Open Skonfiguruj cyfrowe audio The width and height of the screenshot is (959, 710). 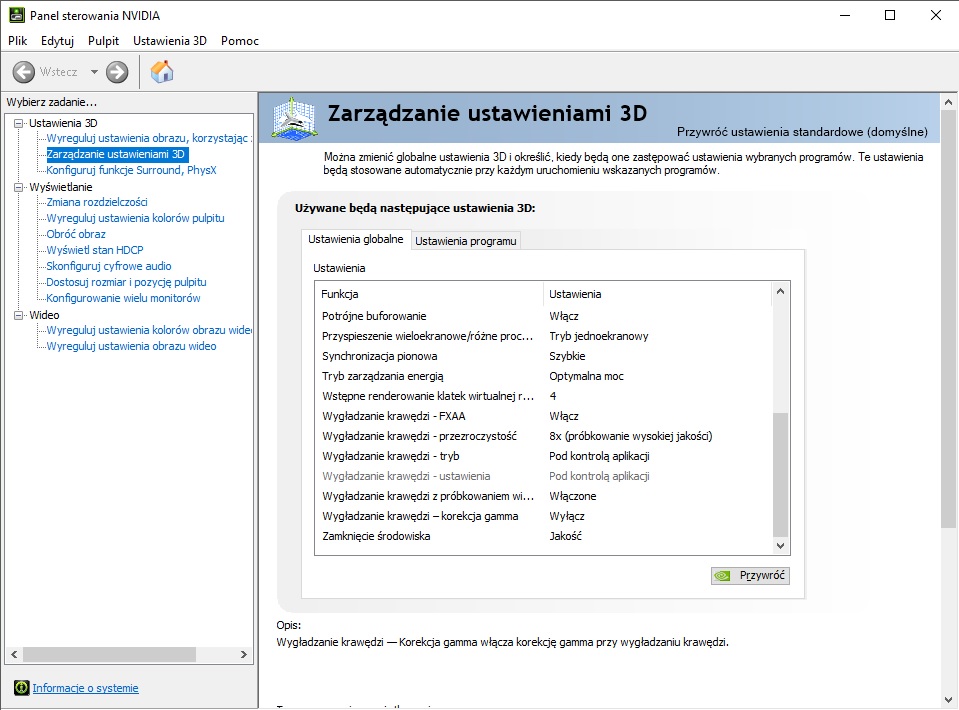(x=109, y=266)
